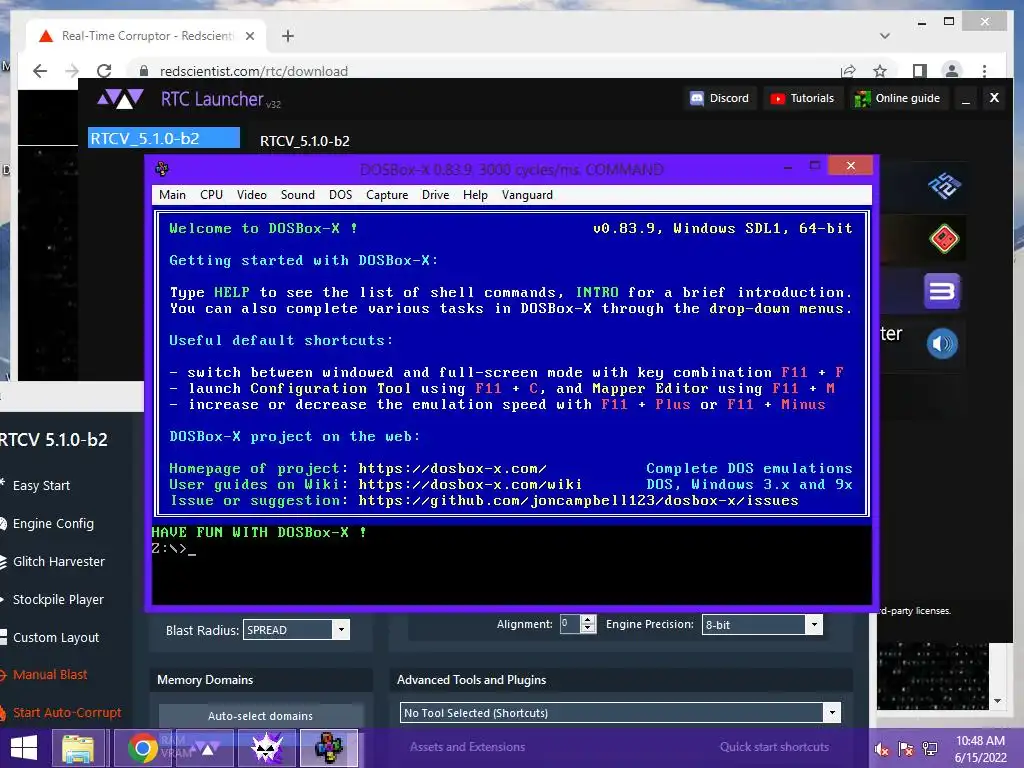
Task: Open the taskbar clock showing 10:48 AM
Action: click(980, 749)
